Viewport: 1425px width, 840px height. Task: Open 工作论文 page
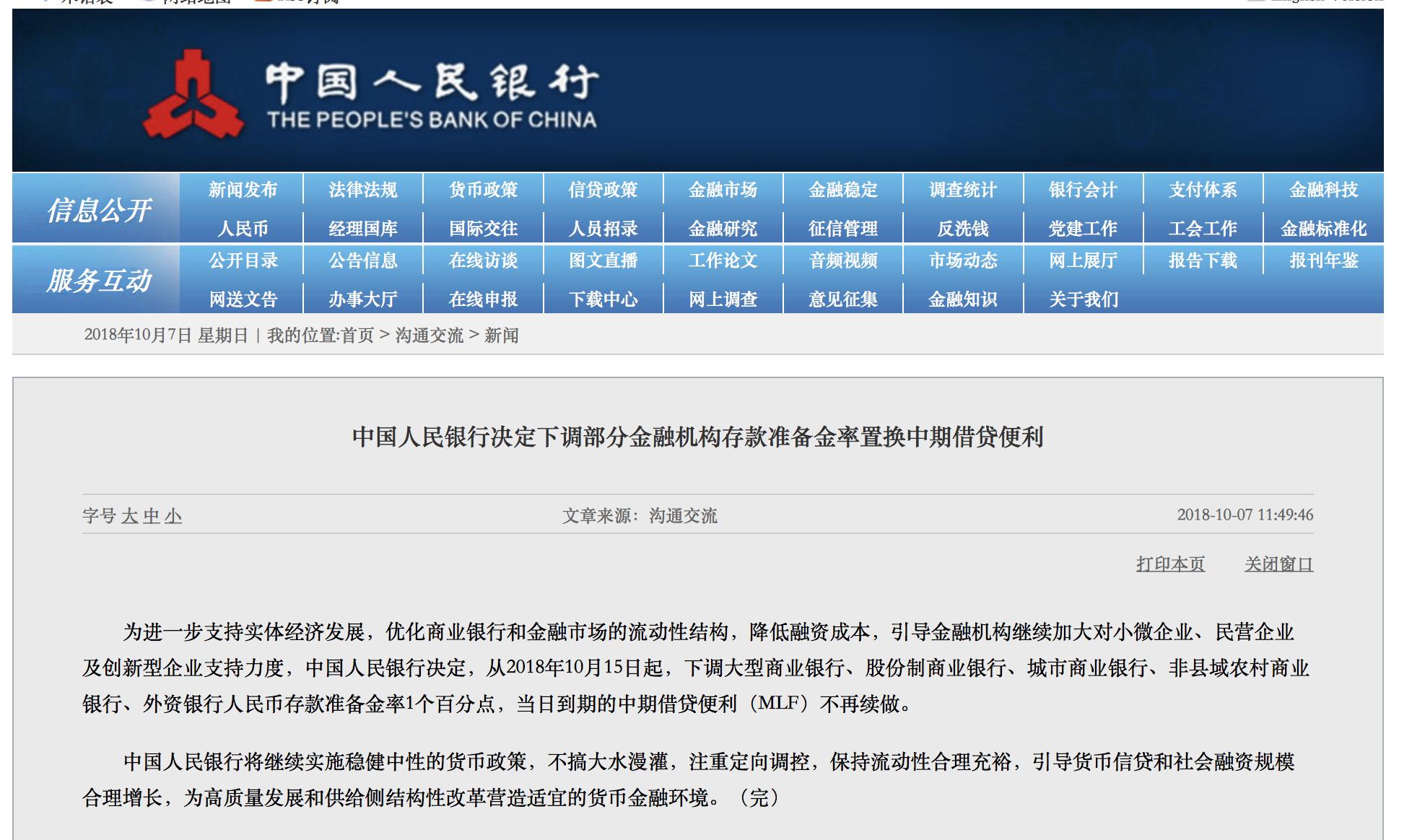coord(723,261)
